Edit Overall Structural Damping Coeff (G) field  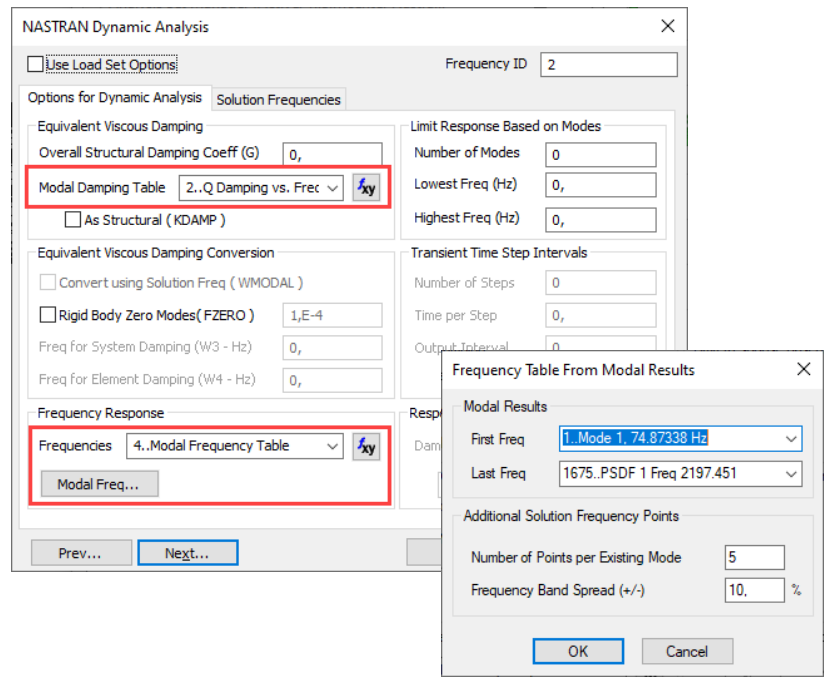coord(332,154)
